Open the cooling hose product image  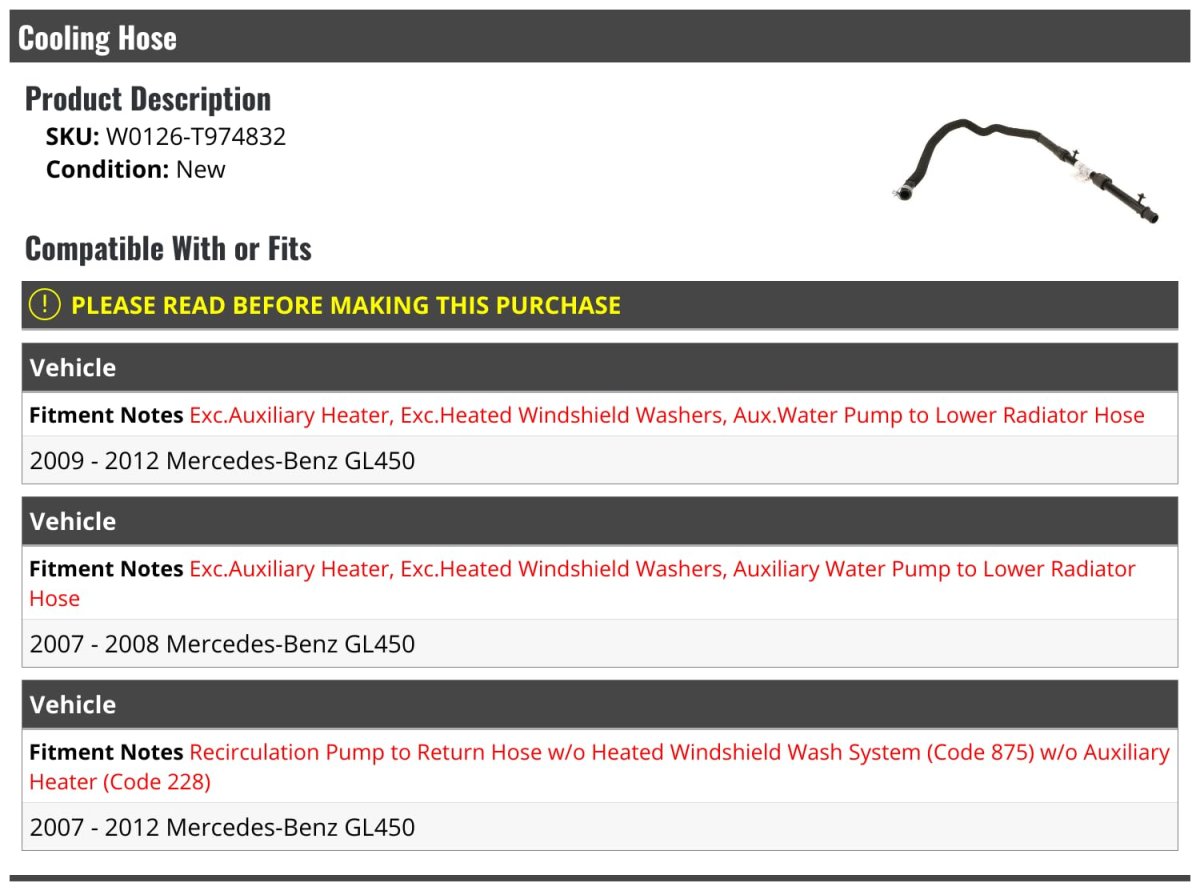pos(1026,171)
